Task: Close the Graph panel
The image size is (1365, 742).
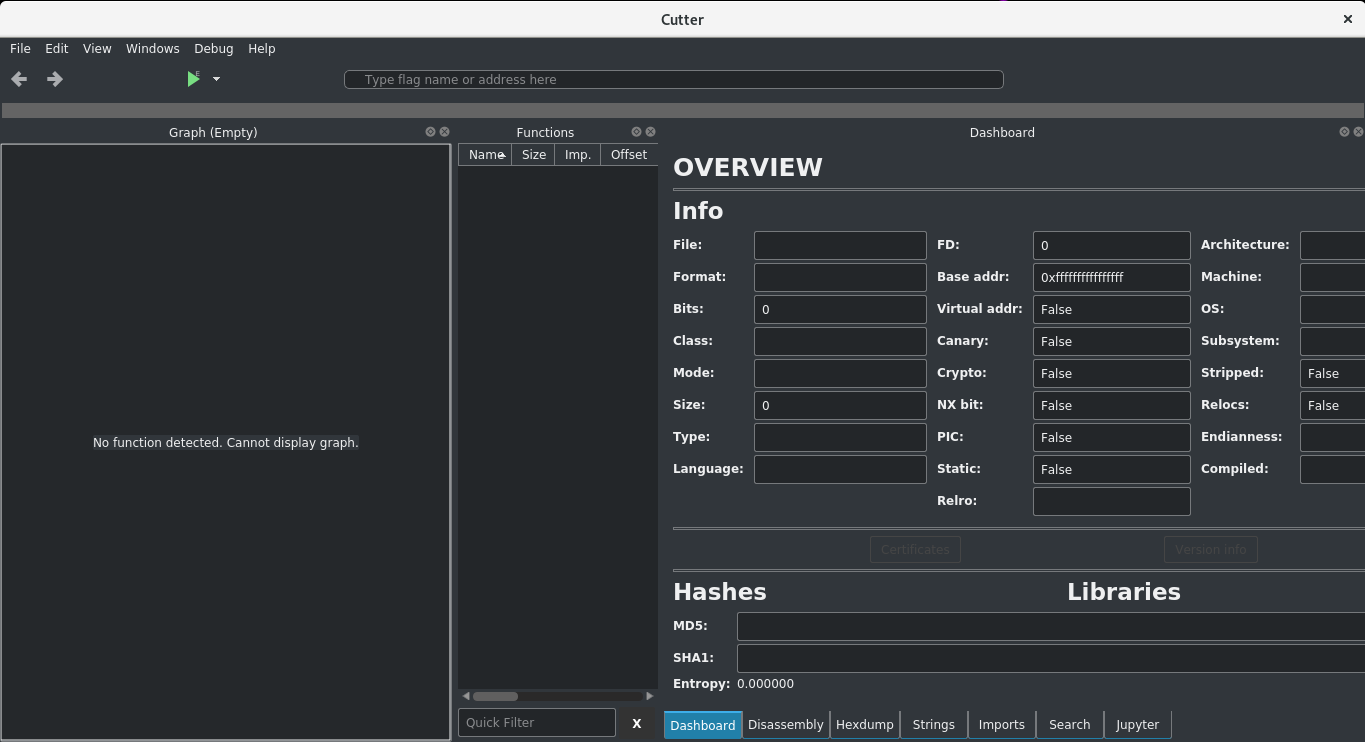Action: click(x=445, y=132)
